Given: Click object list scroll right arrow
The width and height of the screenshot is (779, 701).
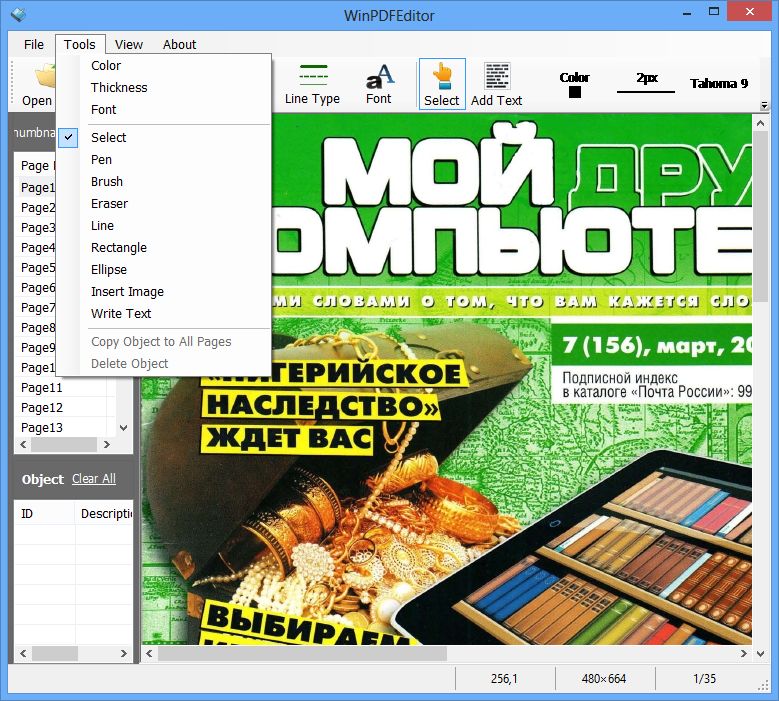Looking at the screenshot, I should (124, 653).
